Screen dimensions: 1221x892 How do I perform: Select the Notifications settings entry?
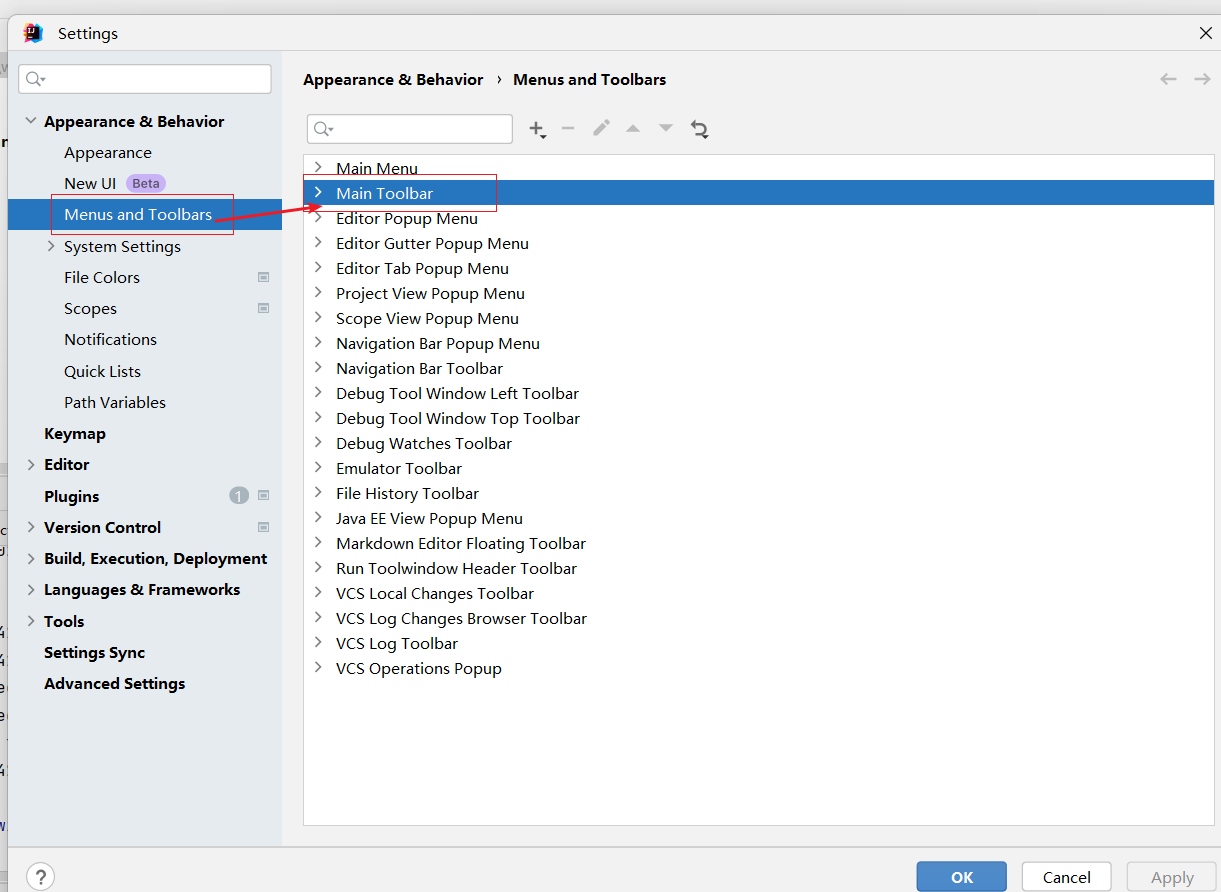pos(110,339)
